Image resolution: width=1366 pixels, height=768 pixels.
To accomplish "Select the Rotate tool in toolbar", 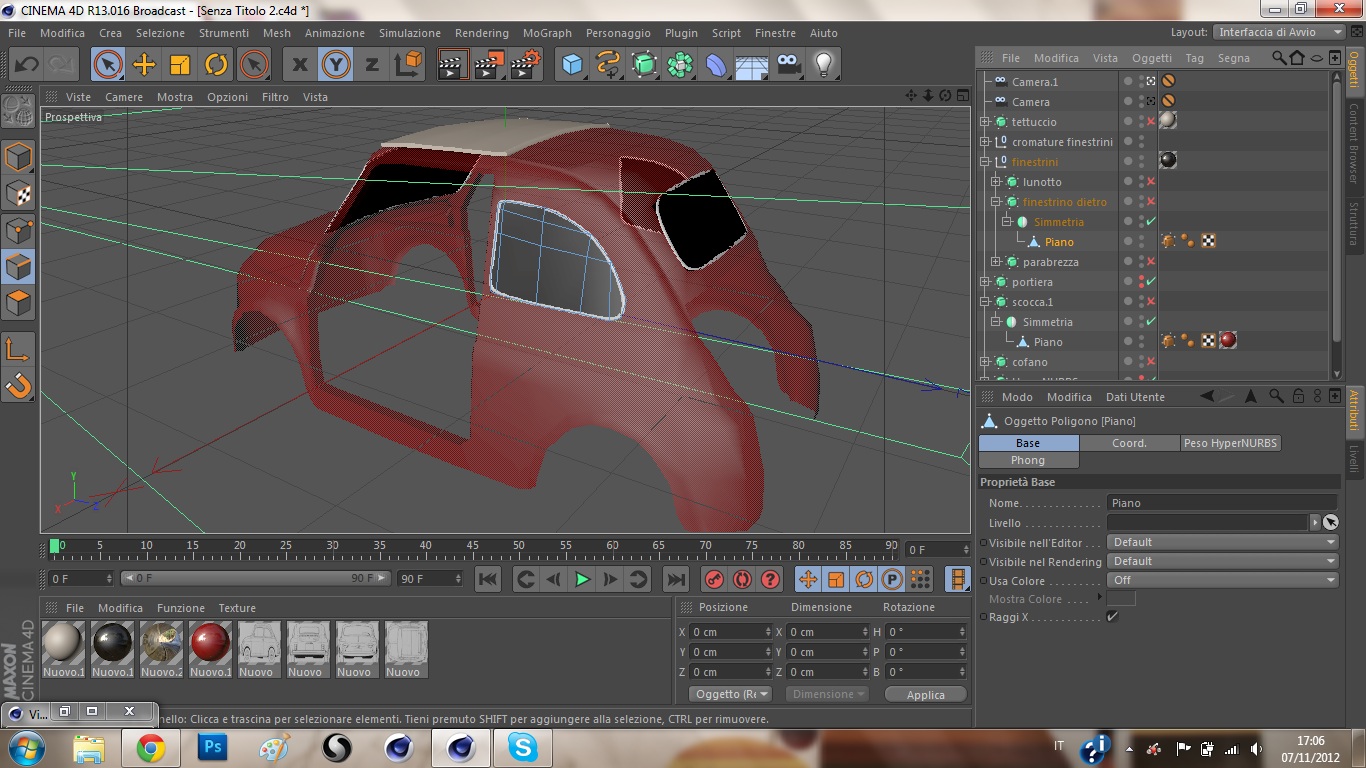I will 216,65.
